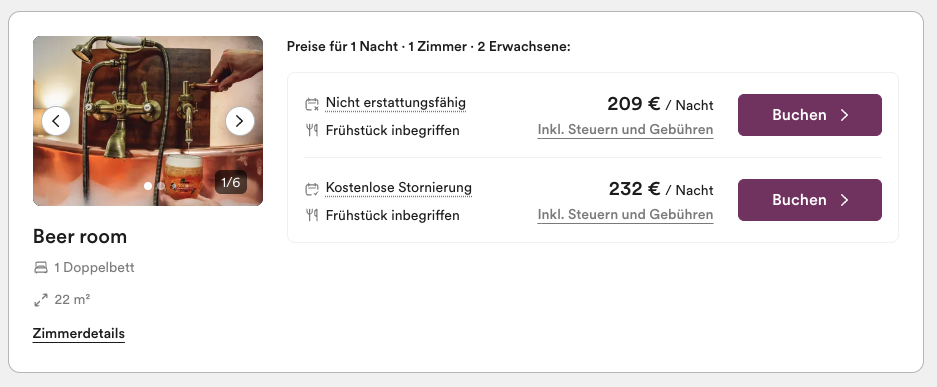Open the Zimmerdetails link
This screenshot has height=387, width=937.
pos(78,333)
